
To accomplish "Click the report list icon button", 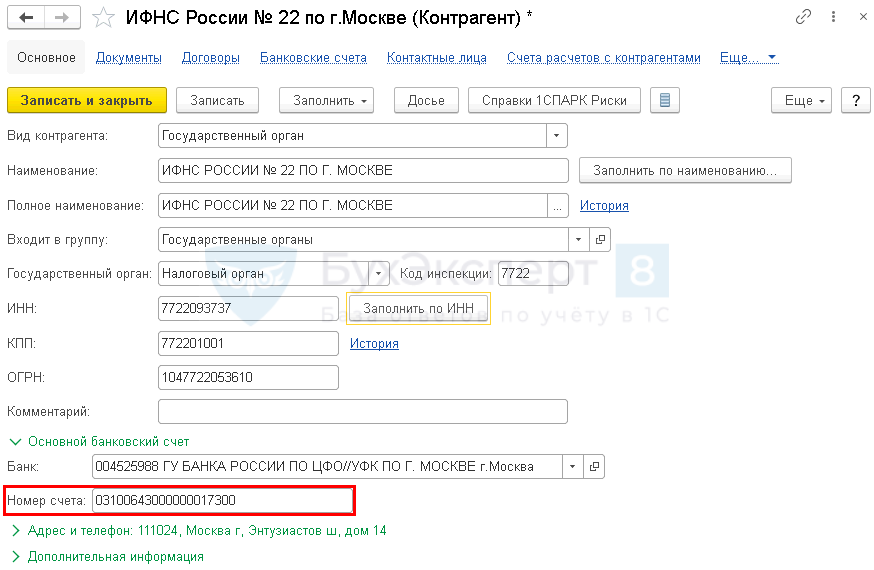I will 665,100.
